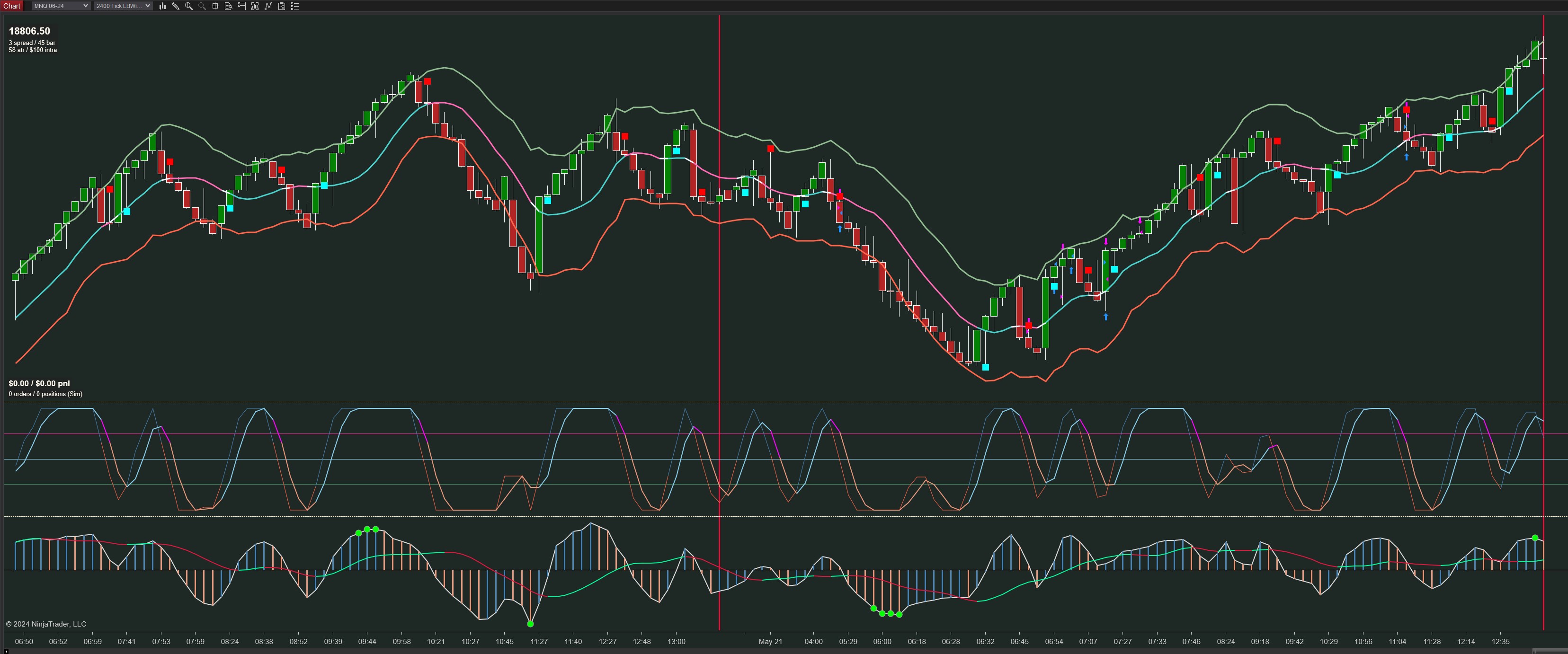Click the 12:14 time axis label

[x=1466, y=641]
